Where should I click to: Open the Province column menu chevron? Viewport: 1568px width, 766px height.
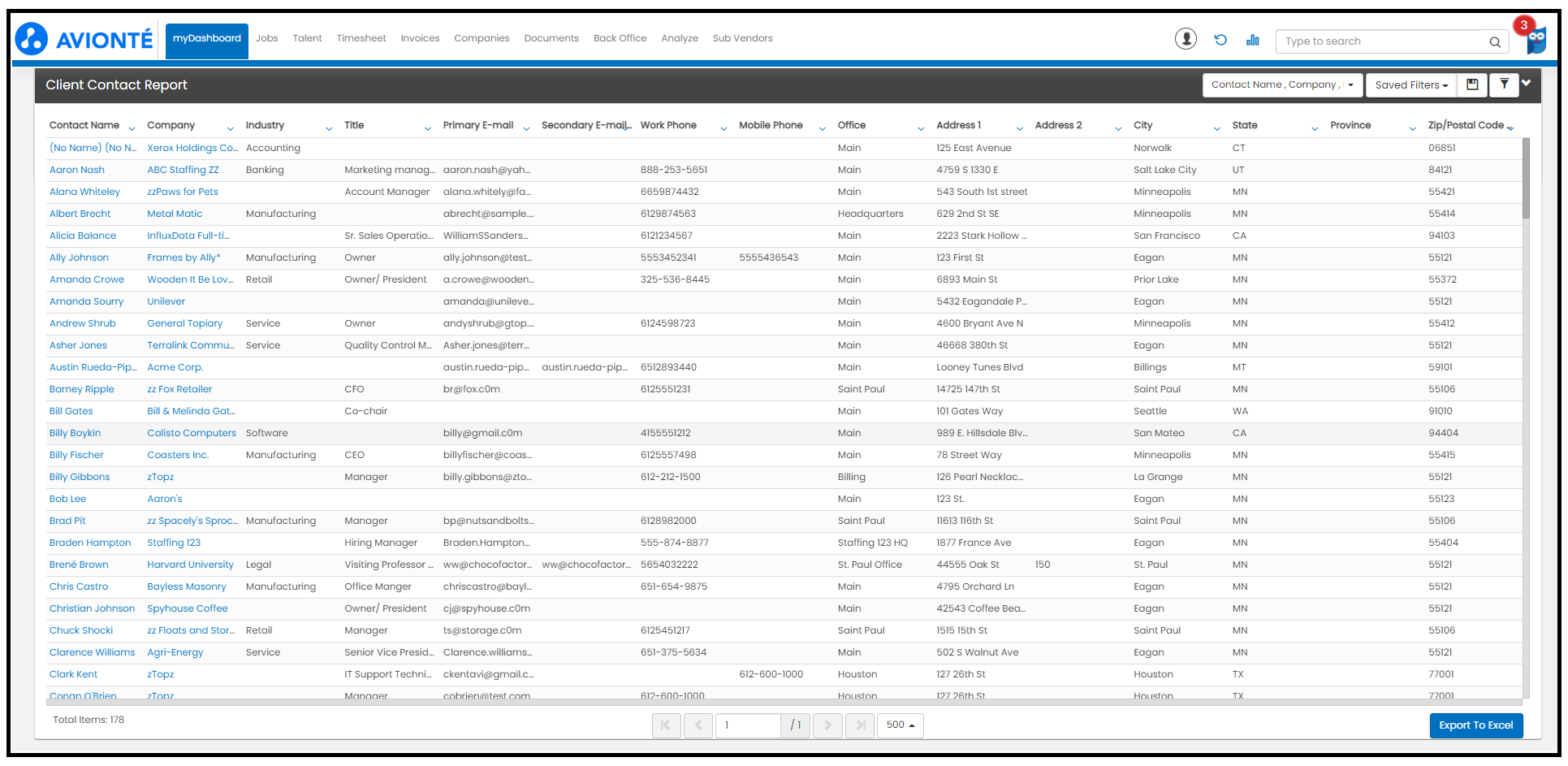pos(1415,128)
